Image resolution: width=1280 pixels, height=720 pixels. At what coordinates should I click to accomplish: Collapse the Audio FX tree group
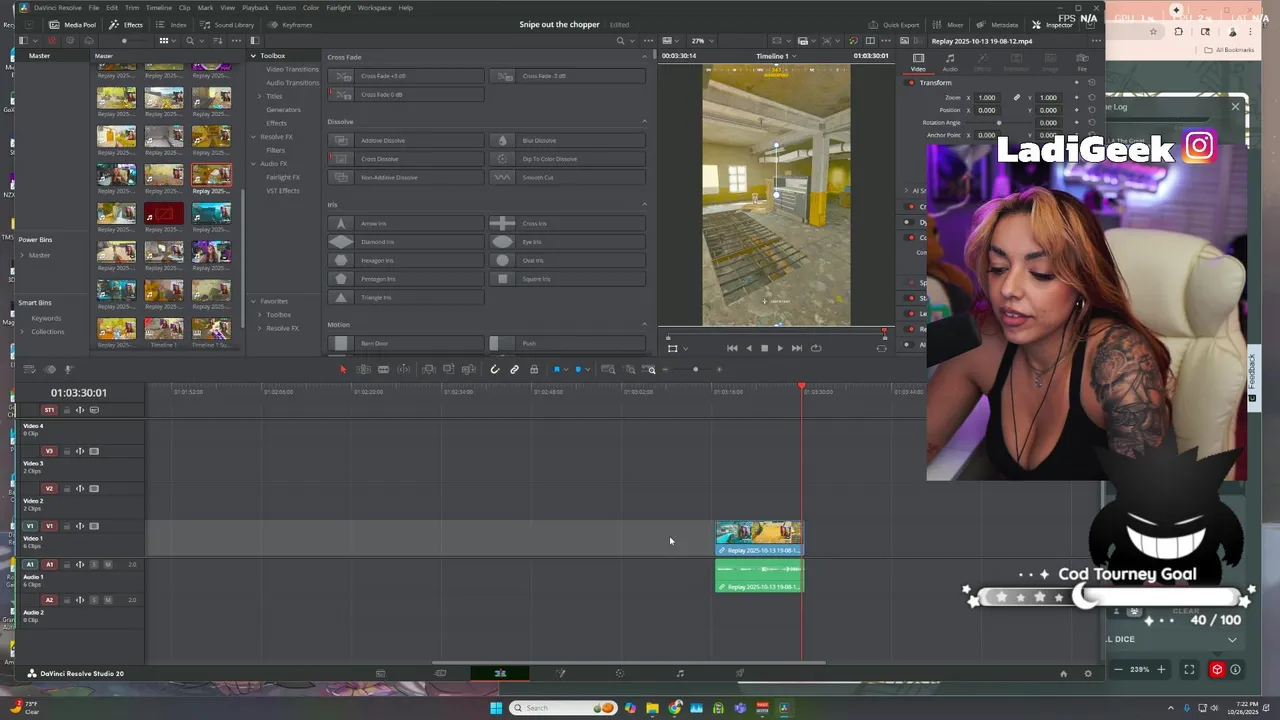point(253,164)
